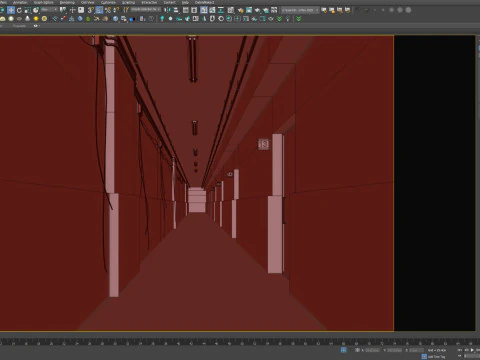Open the wide dropdown right of the A360 gallery icon
480x360 pixels.
point(299,10)
